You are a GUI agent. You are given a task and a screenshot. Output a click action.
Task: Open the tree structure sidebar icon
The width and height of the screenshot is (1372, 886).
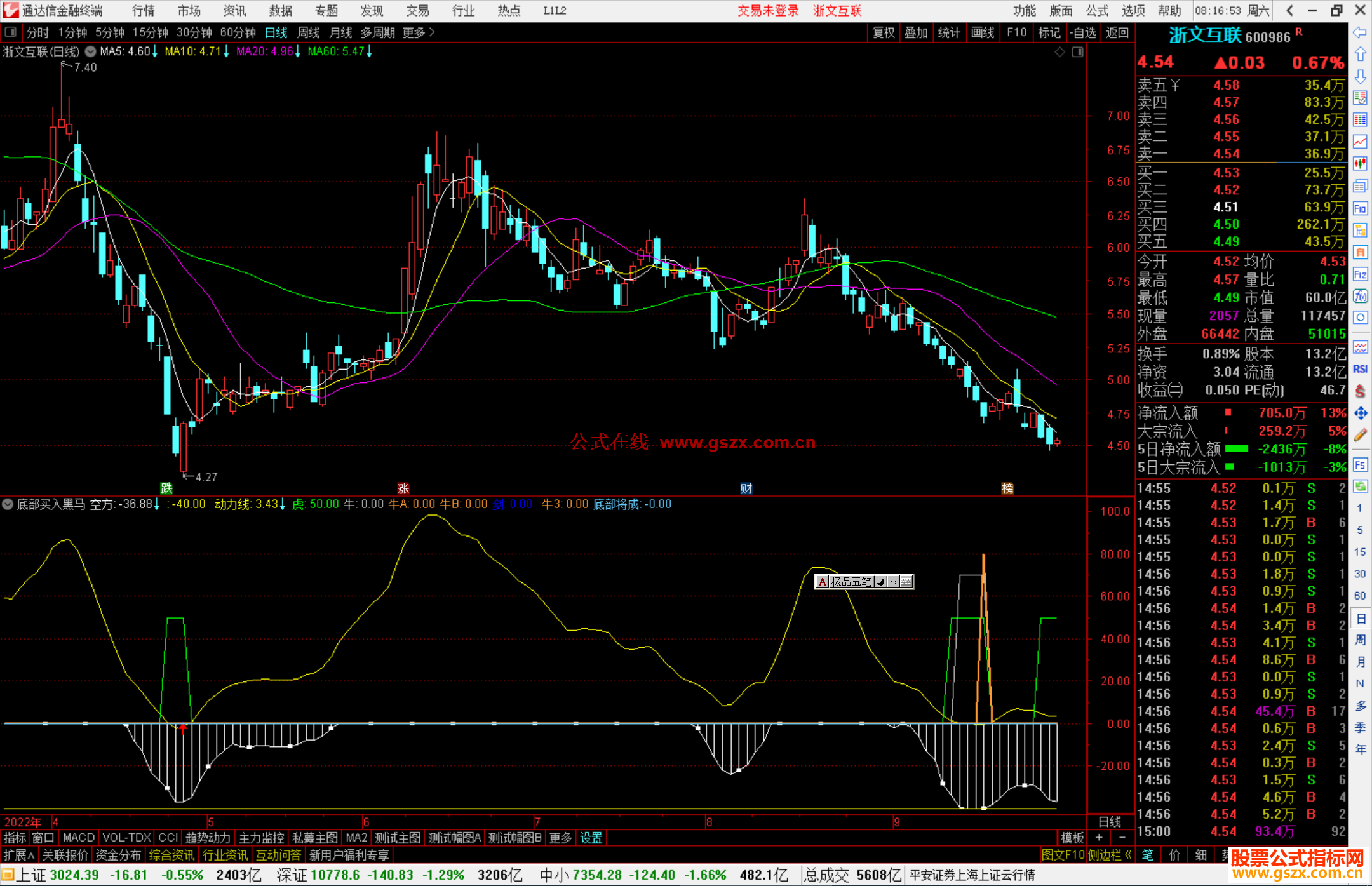point(1360,230)
